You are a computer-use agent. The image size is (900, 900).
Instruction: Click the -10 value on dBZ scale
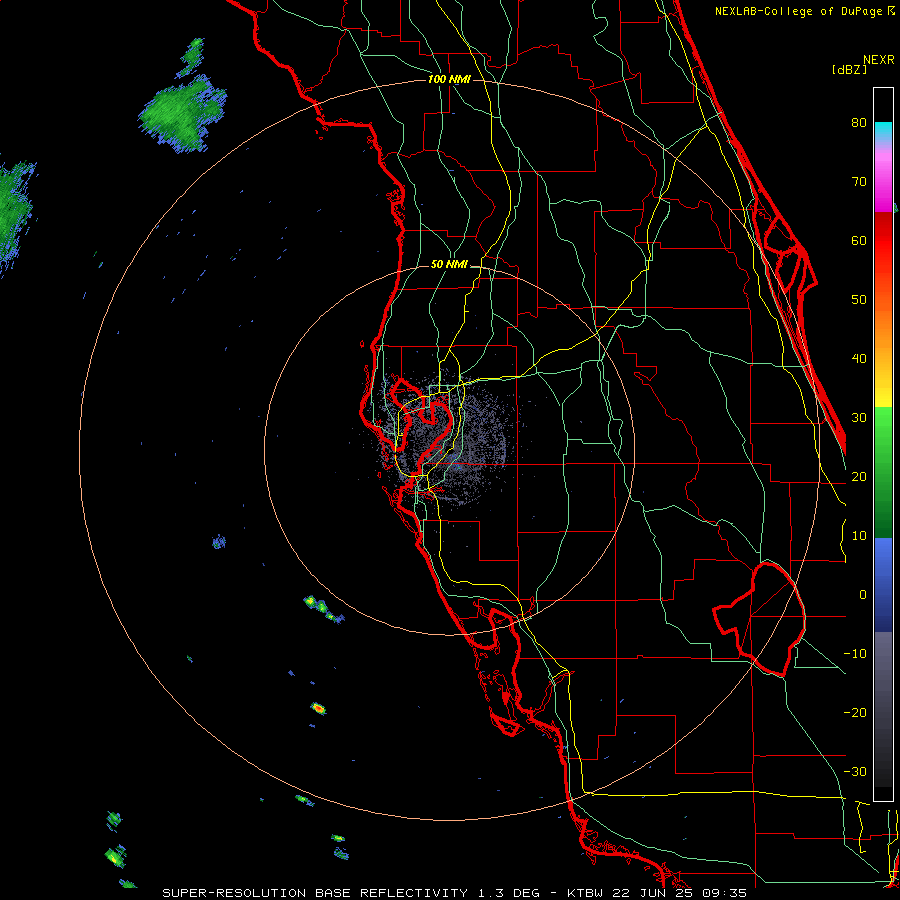[x=855, y=654]
